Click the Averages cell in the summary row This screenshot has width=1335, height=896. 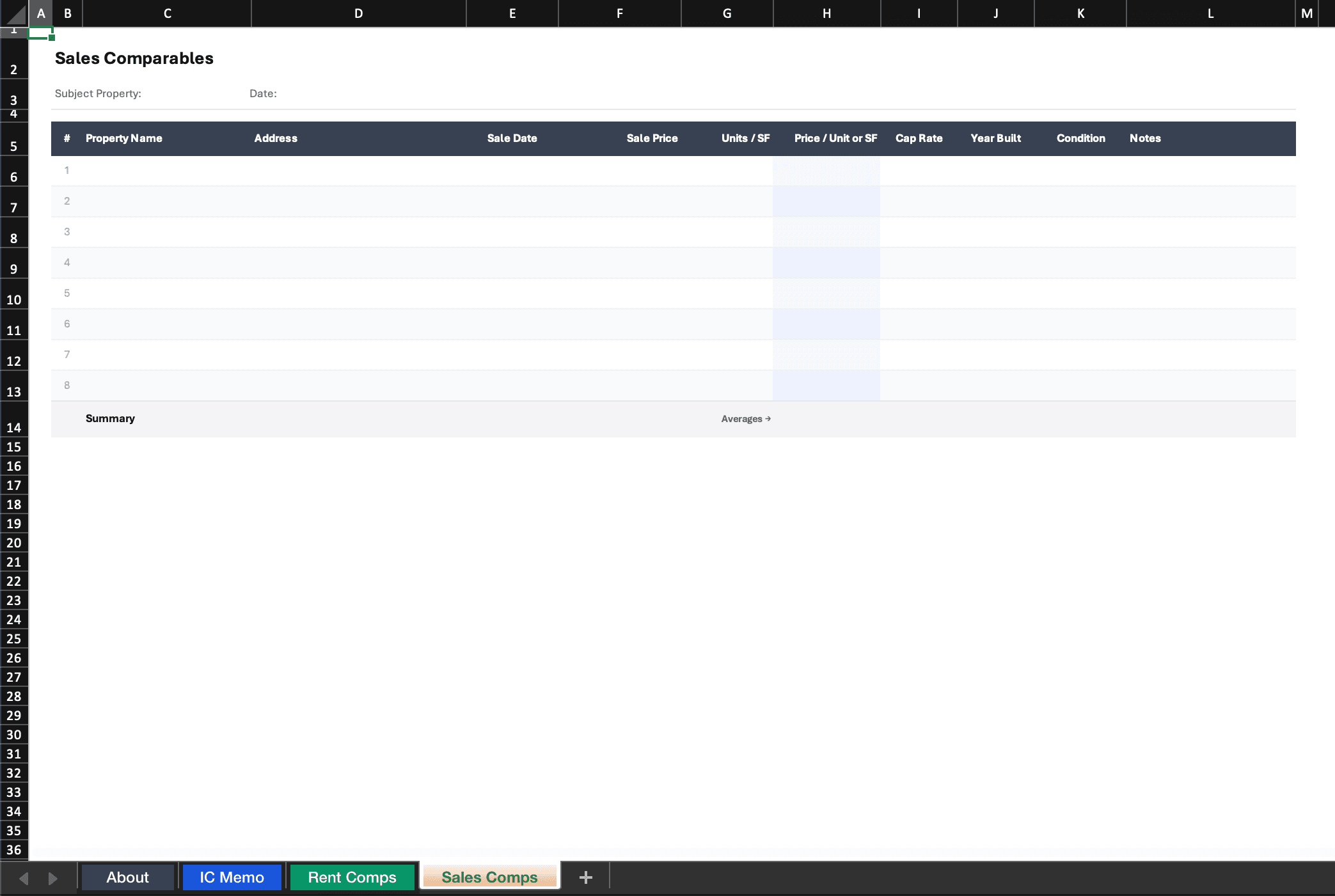(745, 419)
